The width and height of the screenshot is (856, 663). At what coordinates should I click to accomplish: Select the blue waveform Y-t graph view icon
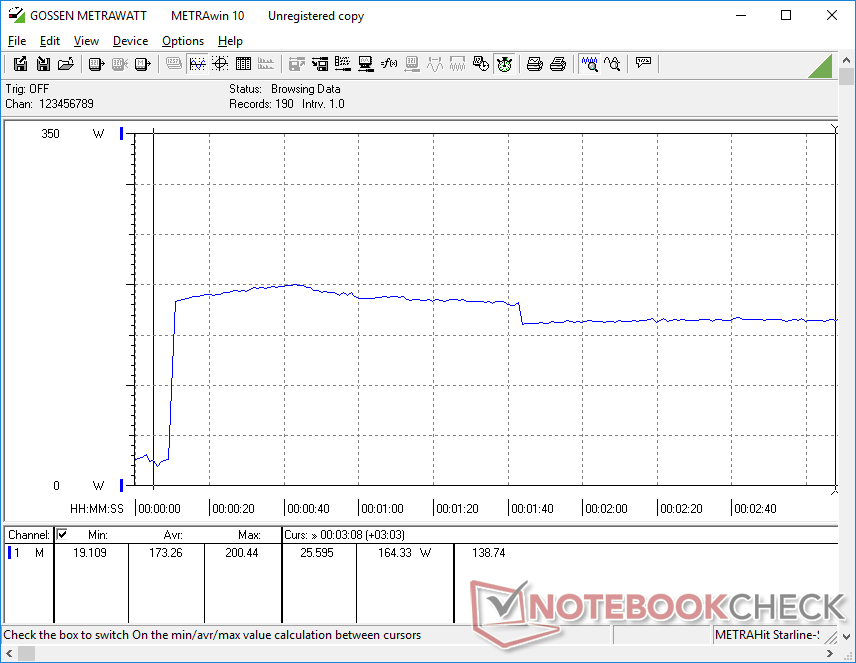197,64
